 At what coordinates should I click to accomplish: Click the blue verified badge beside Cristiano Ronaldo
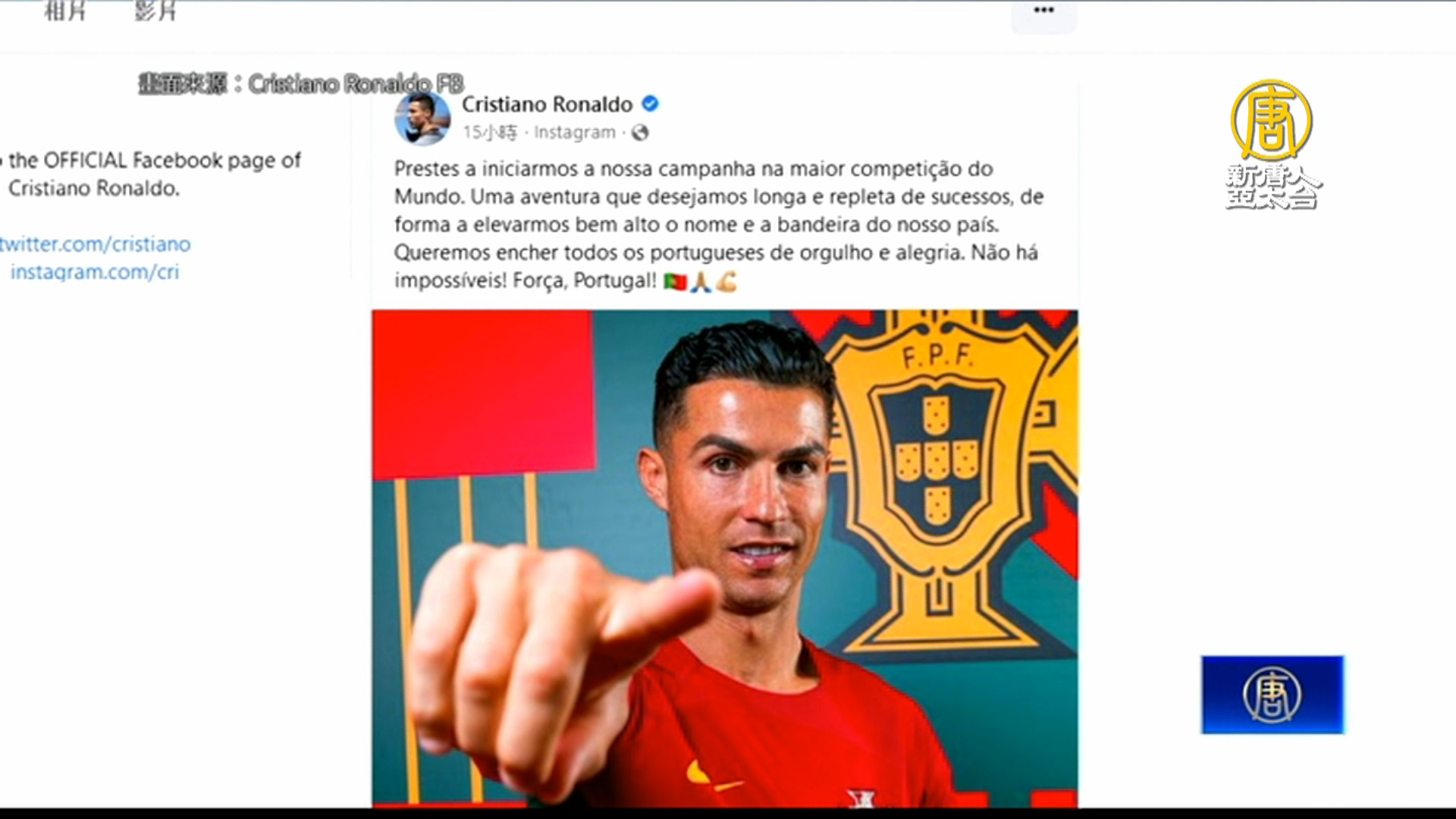(x=650, y=104)
